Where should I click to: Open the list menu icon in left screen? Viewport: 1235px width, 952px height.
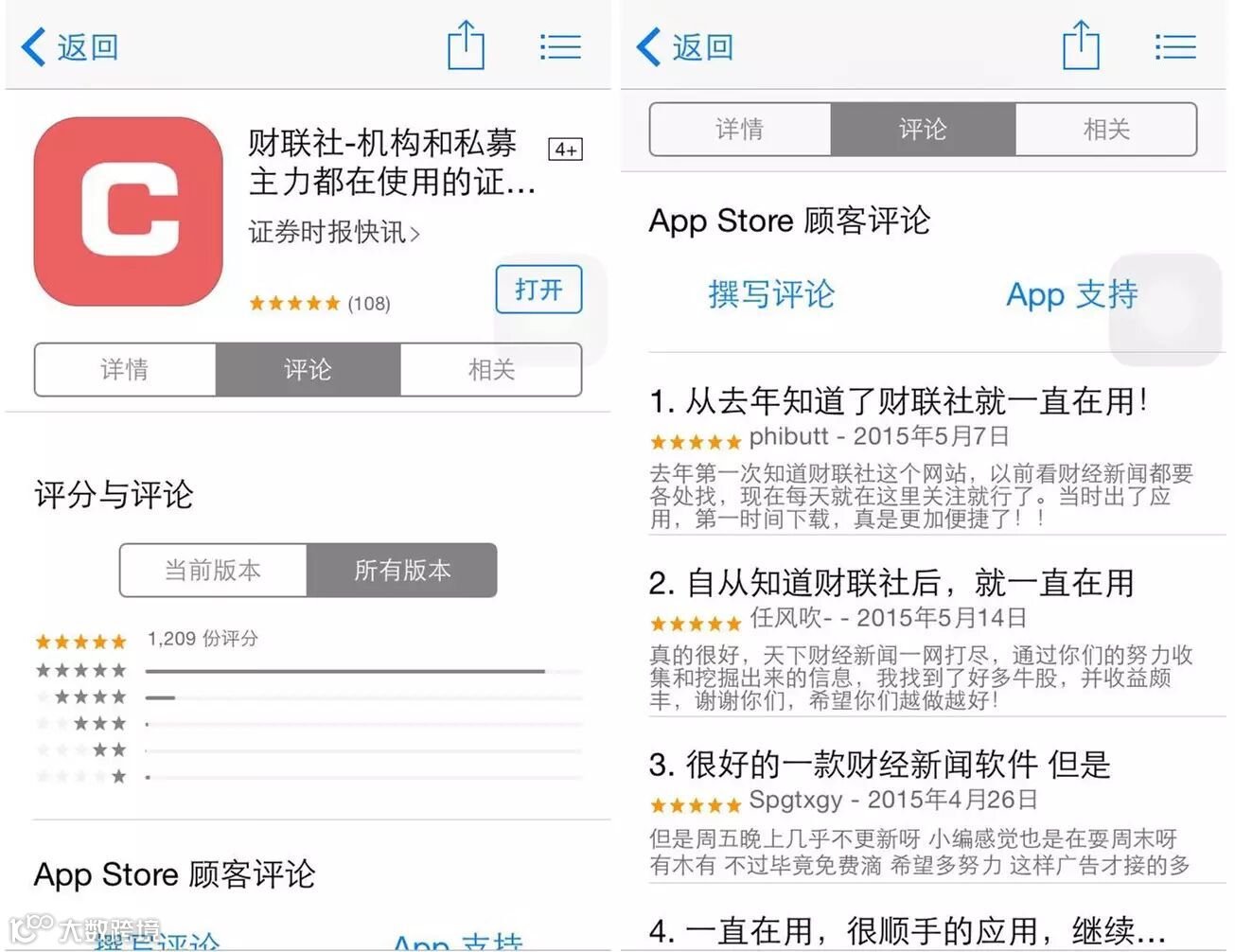(560, 46)
